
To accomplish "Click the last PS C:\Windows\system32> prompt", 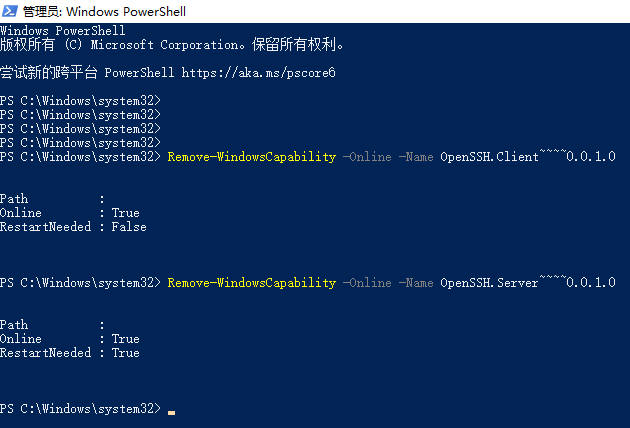I will coord(80,409).
